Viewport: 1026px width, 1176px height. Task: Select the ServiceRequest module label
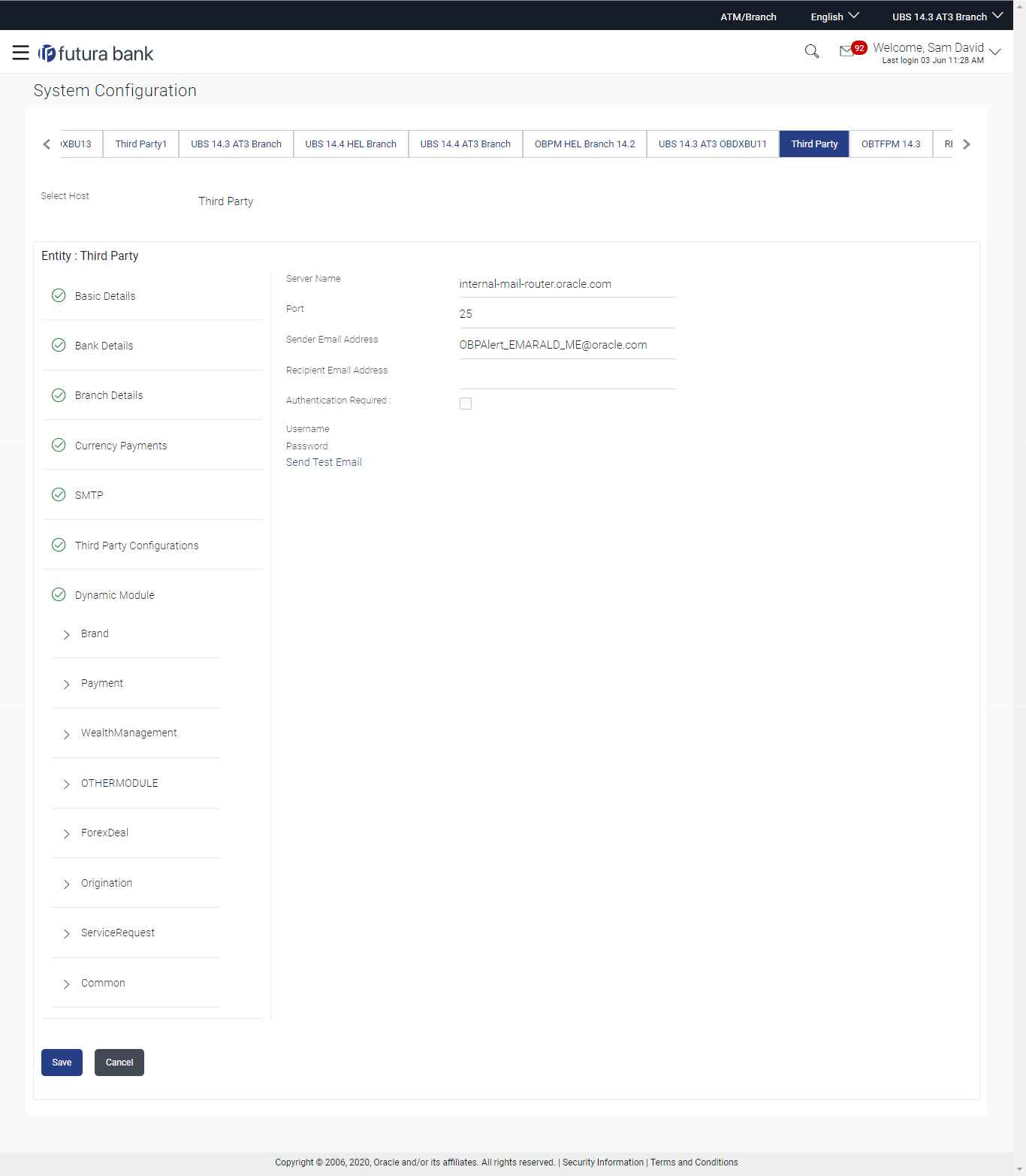point(118,933)
